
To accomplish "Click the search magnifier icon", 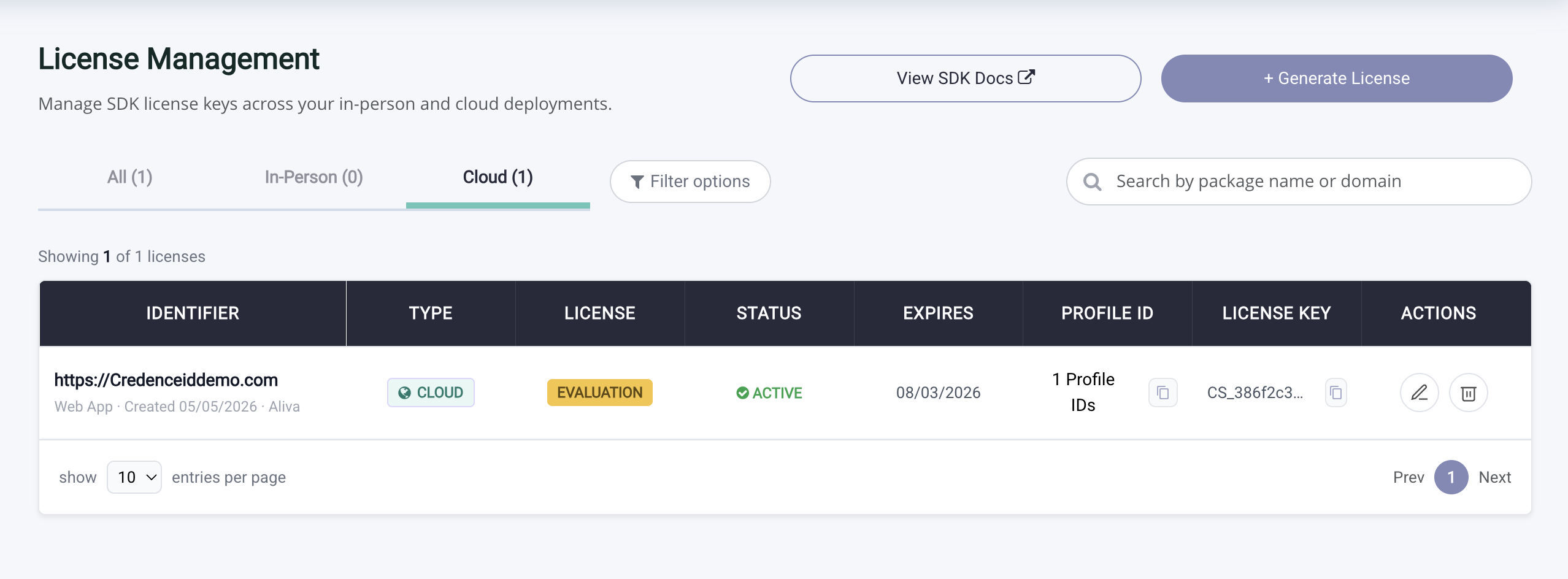I will pyautogui.click(x=1092, y=182).
